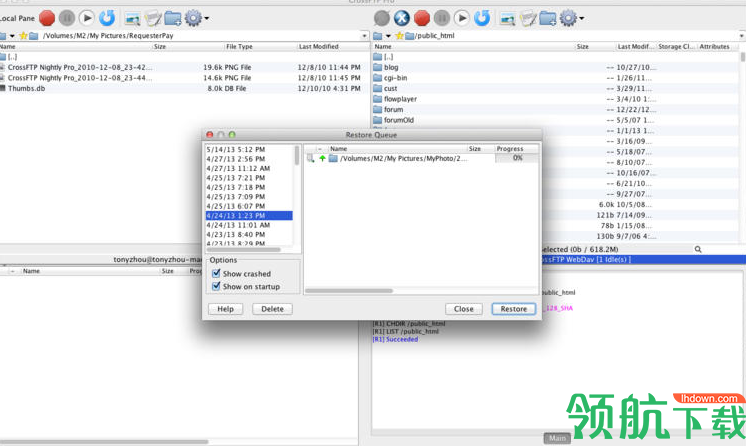Stop transfer in the remote pane toolbar
This screenshot has height=446, width=746.
[422, 18]
